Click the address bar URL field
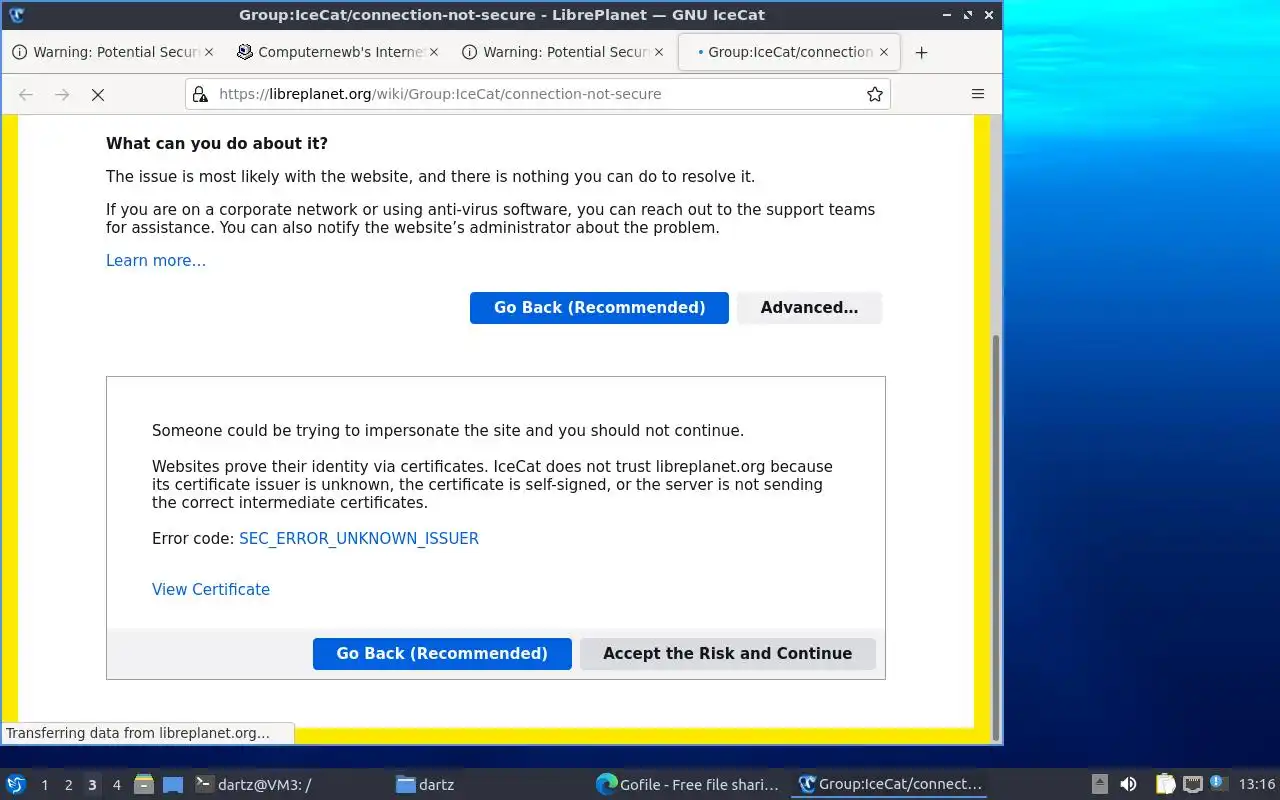 pyautogui.click(x=538, y=94)
